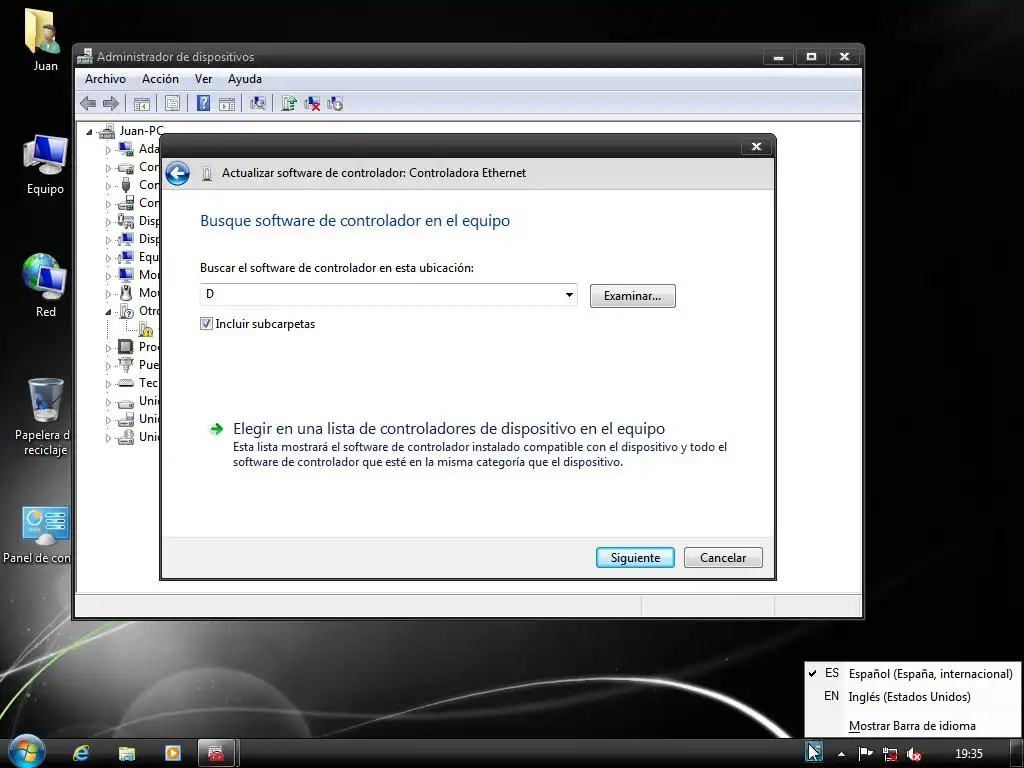Screen dimensions: 1024x768
Task: Expand the 'Ada' node triangle
Action: click(108, 150)
